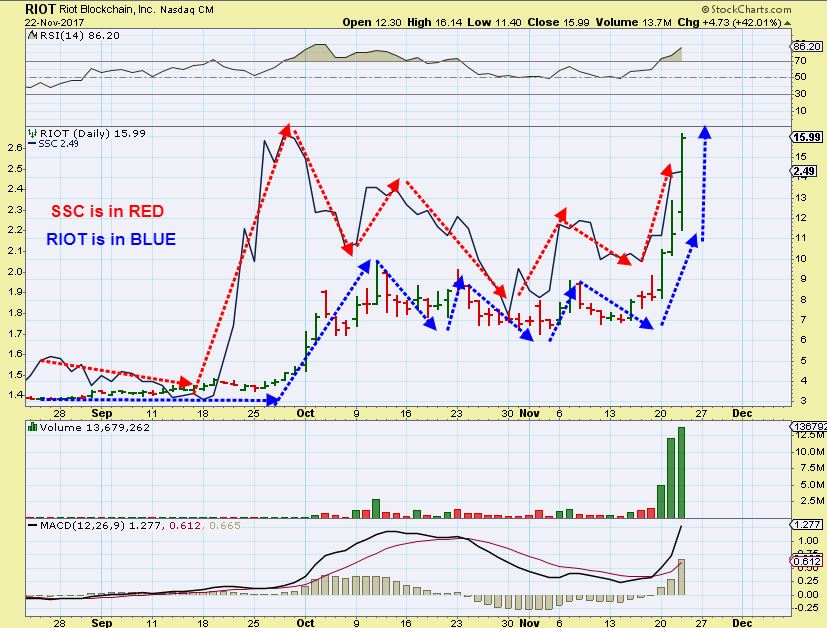827x628 pixels.
Task: Click the chart icon beside RSI(14) label
Action: click(32, 35)
